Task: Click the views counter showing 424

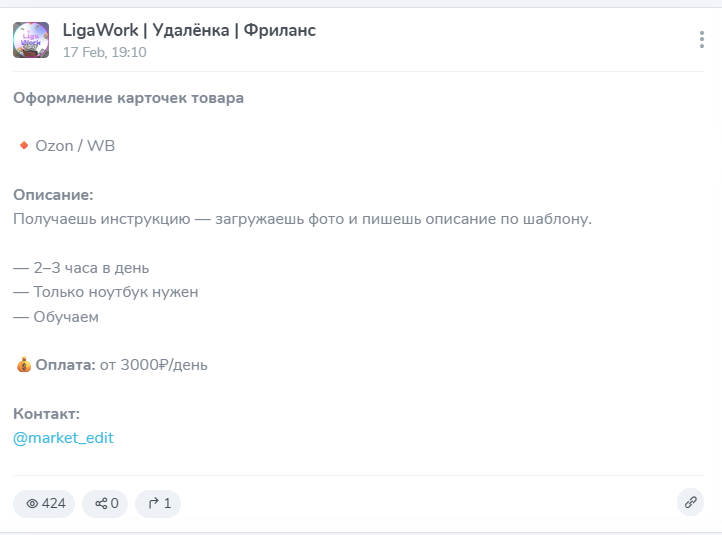Action: click(44, 504)
